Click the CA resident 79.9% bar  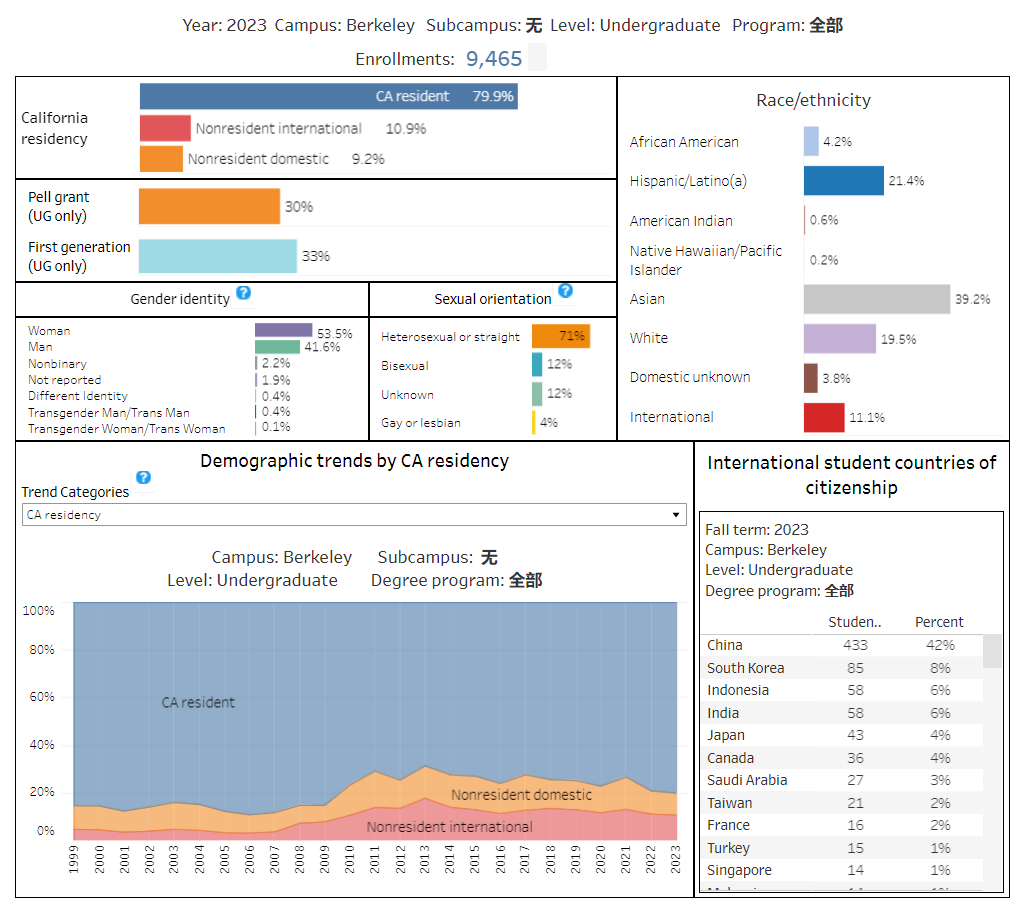[329, 96]
